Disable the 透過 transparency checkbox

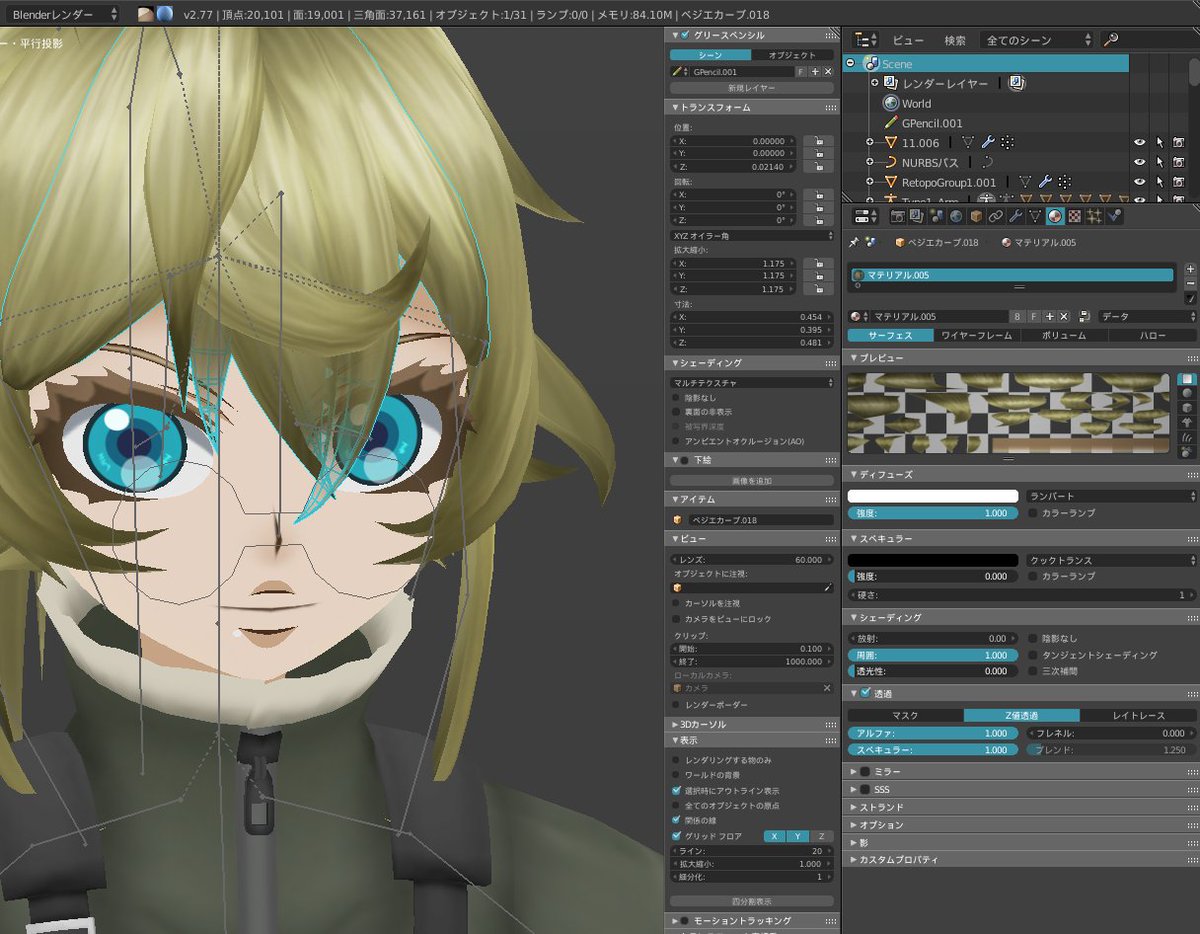pos(866,692)
